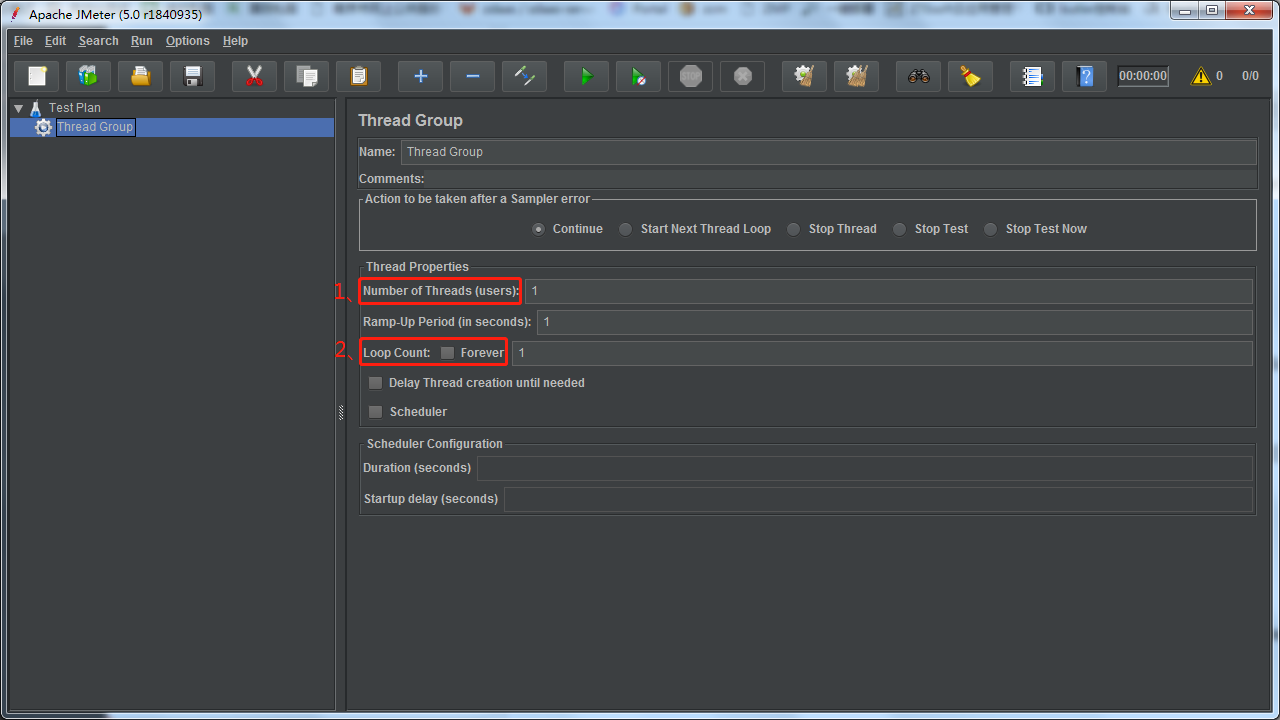
Task: Enable the Forever loop checkbox
Action: (x=447, y=353)
